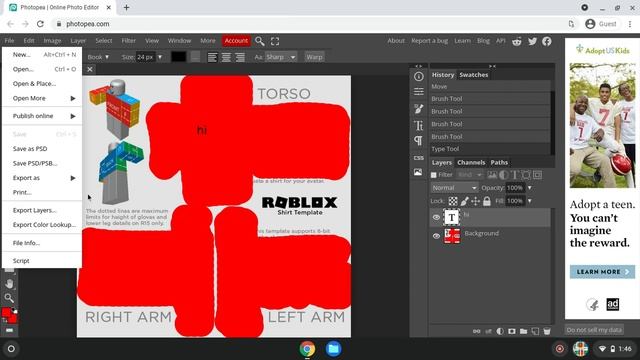Image resolution: width=640 pixels, height=360 pixels.
Task: Open the anti-aliasing Sharp dropdown
Action: [x=281, y=57]
